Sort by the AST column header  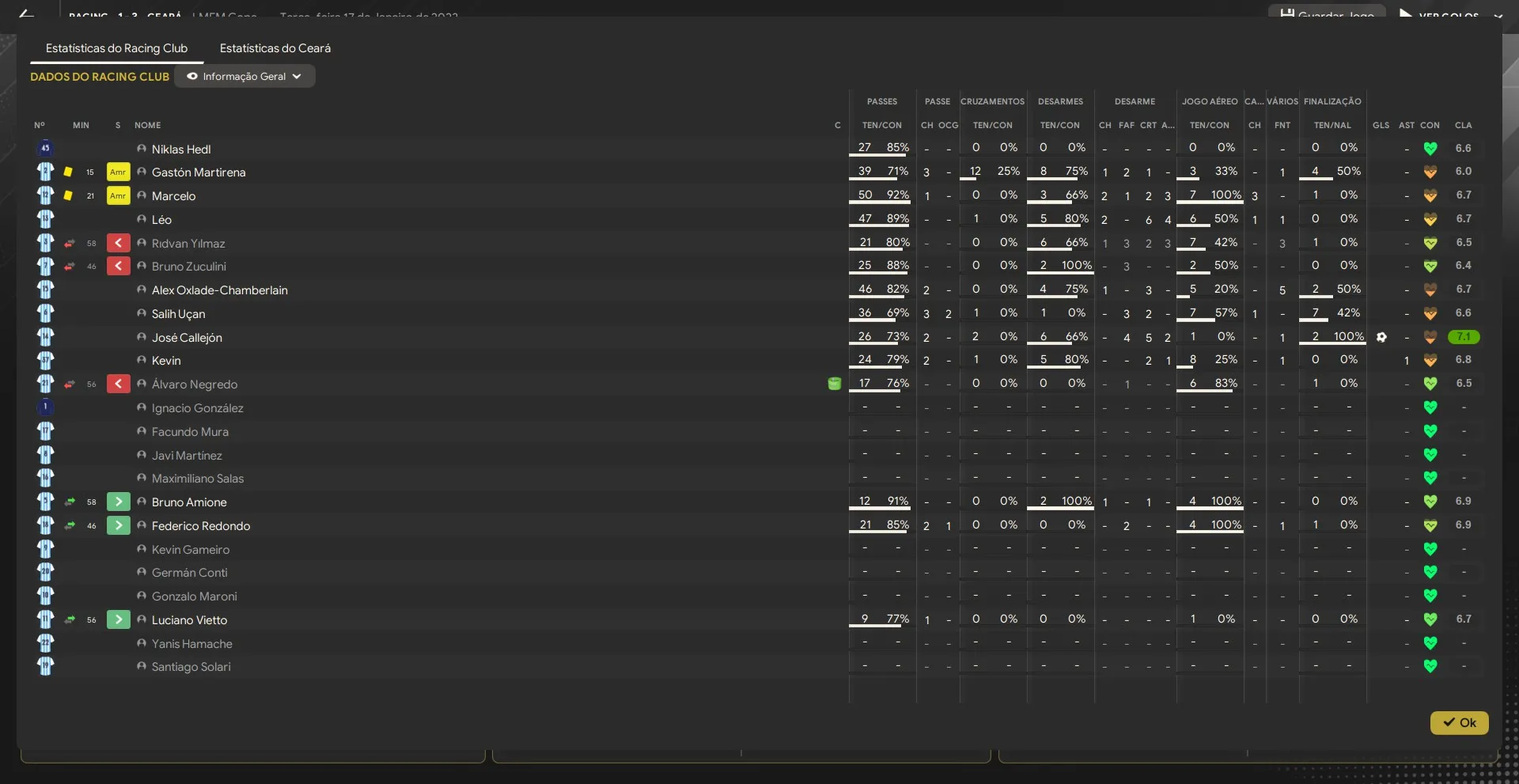(1406, 125)
